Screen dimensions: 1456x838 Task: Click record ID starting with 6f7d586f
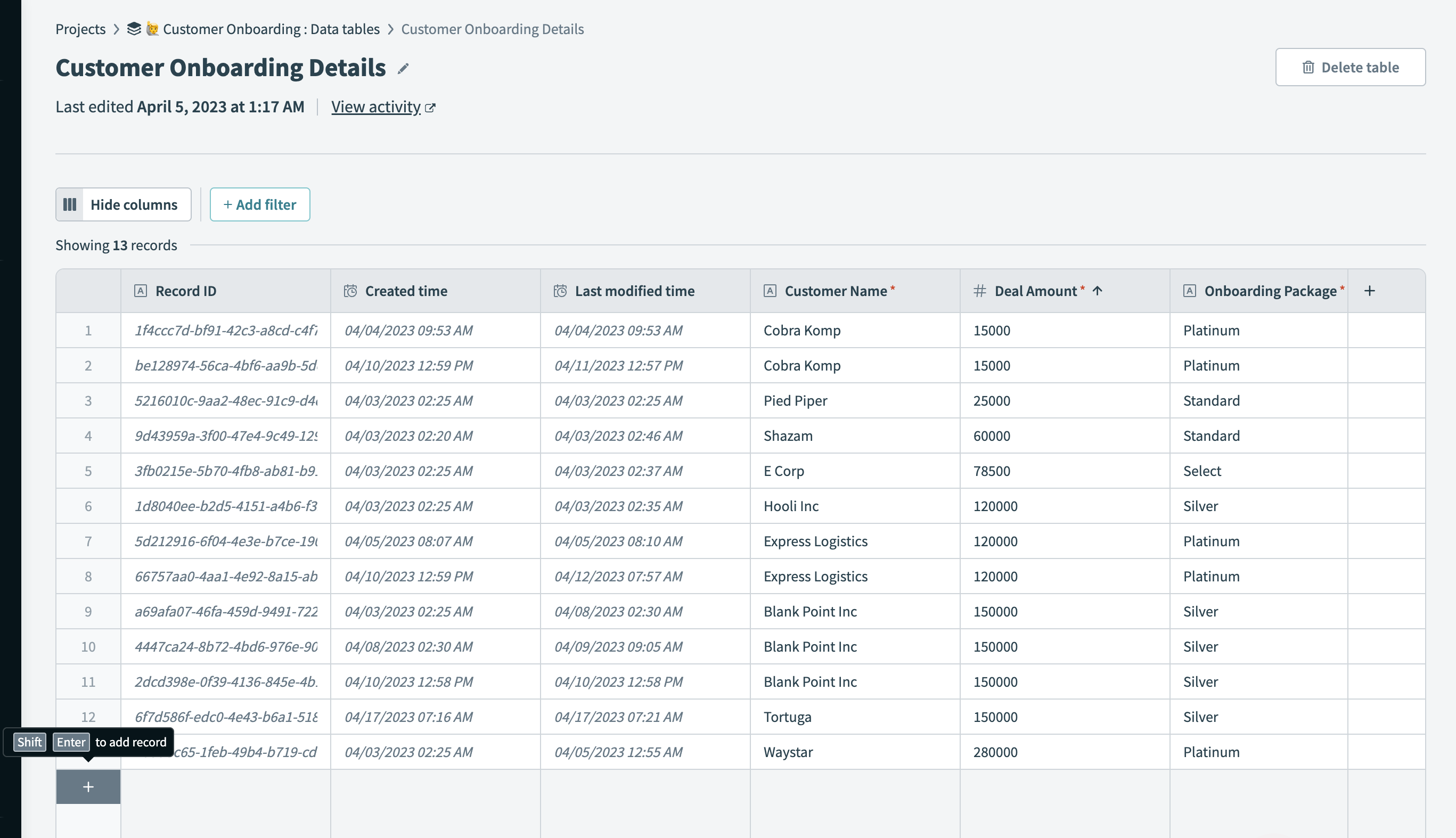point(226,717)
